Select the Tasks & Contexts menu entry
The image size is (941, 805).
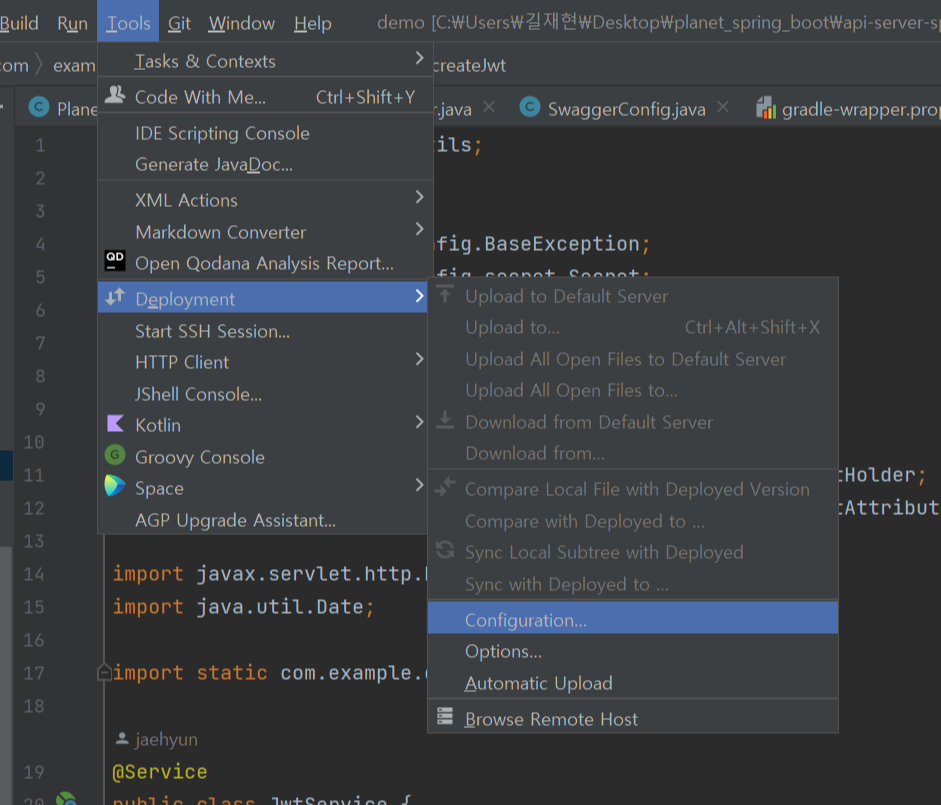tap(265, 61)
